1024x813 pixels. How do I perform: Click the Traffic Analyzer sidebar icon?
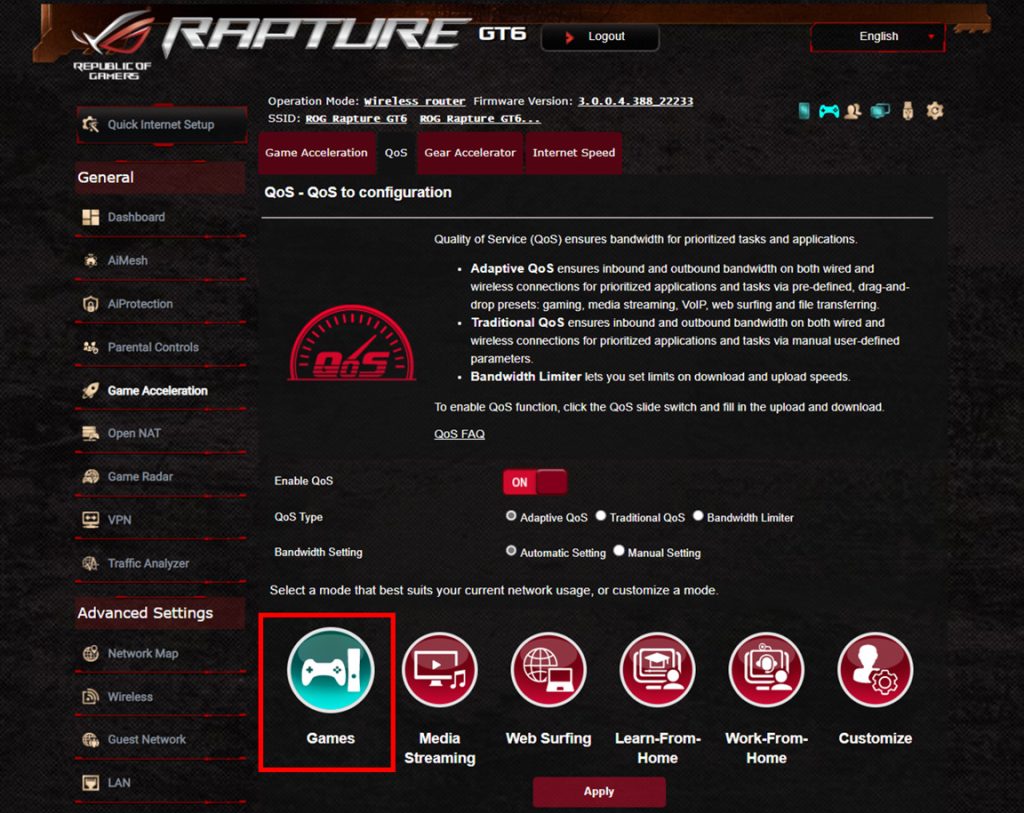coord(91,563)
